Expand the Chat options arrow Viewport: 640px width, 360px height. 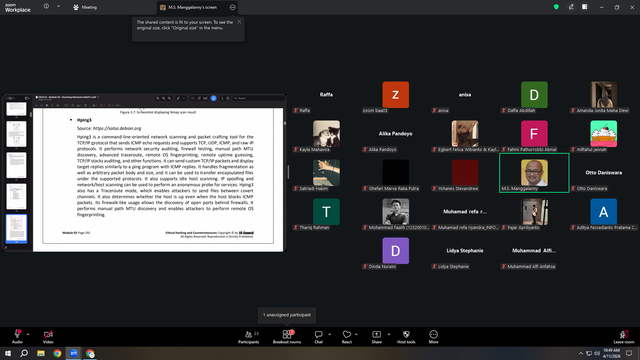coord(329,334)
